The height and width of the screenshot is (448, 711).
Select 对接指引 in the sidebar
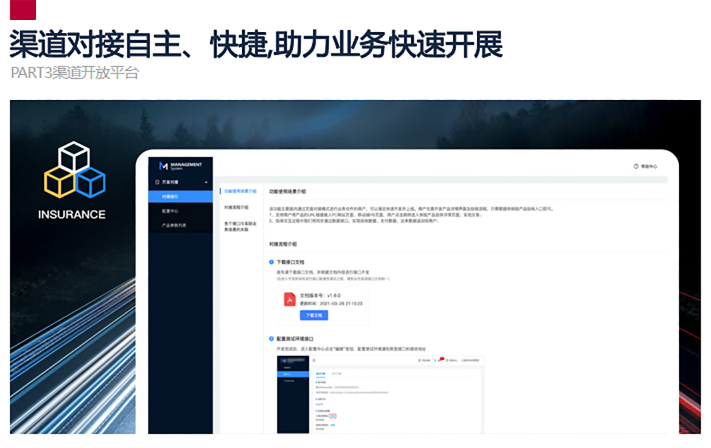[170, 197]
